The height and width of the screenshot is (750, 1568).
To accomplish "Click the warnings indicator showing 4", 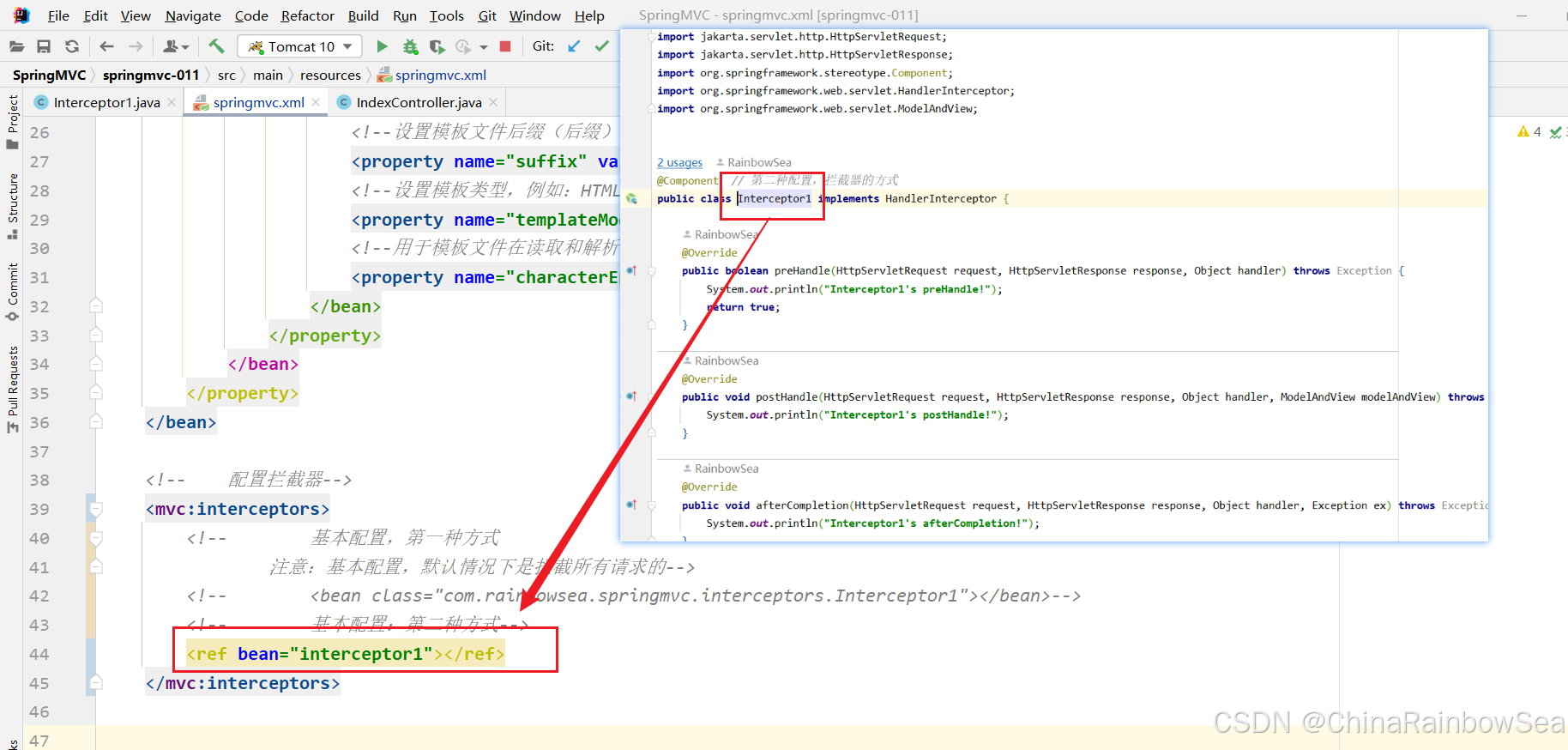I will (1529, 131).
